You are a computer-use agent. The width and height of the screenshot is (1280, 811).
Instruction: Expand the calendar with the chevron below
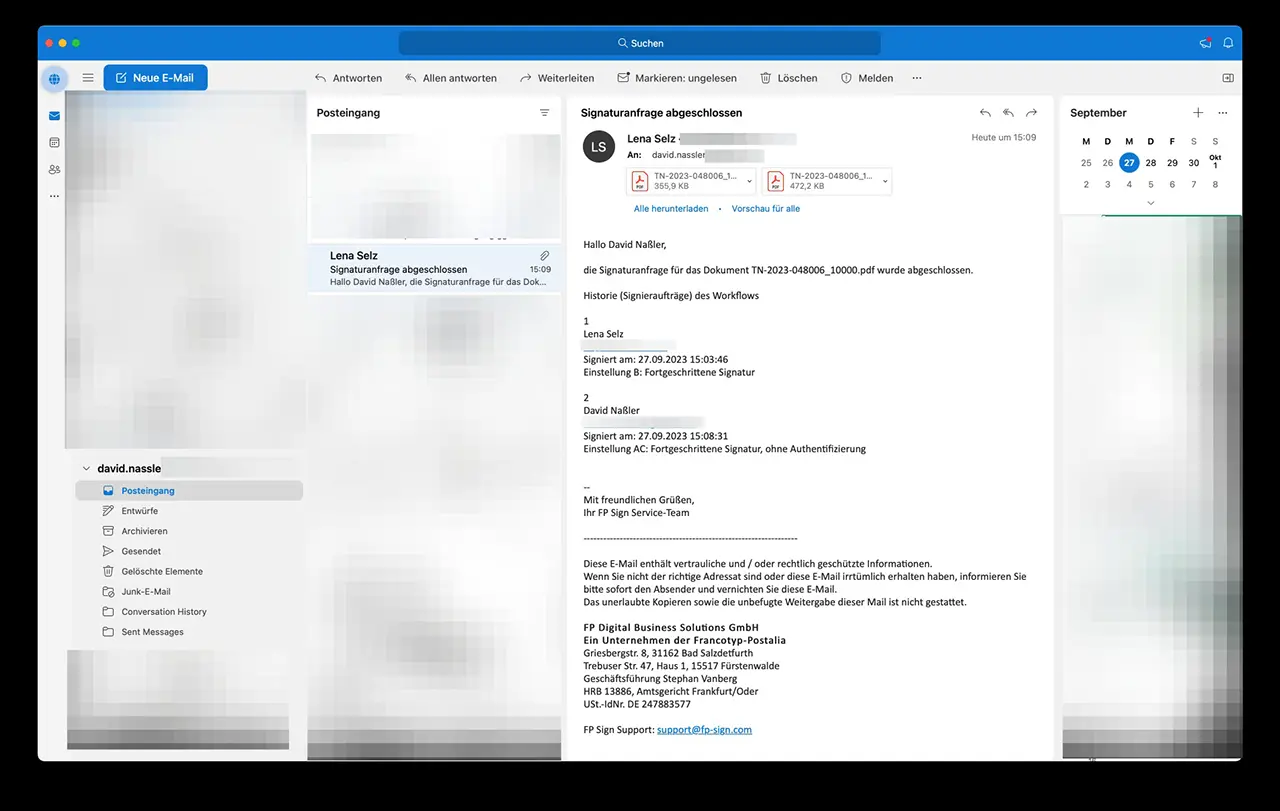(1150, 203)
